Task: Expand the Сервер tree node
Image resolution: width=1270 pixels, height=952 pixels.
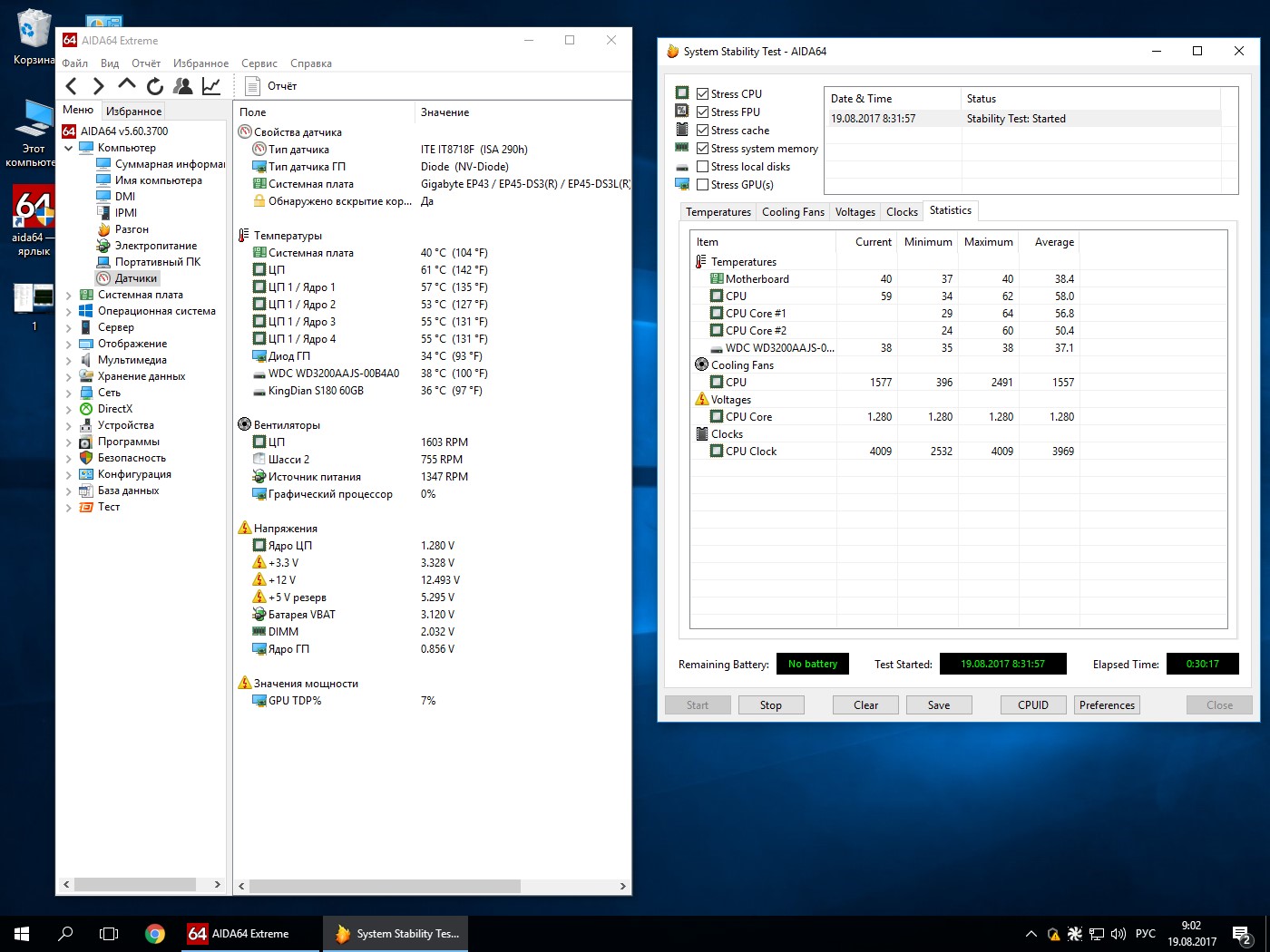Action: click(69, 327)
